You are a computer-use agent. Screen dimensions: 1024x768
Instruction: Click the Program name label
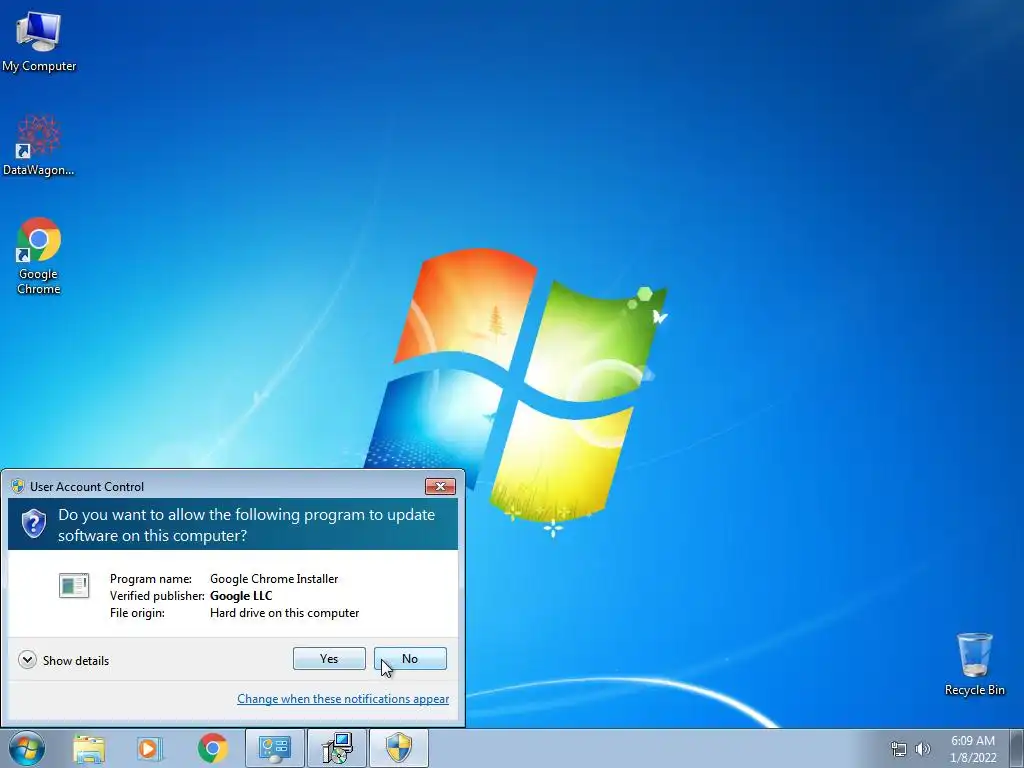point(151,579)
